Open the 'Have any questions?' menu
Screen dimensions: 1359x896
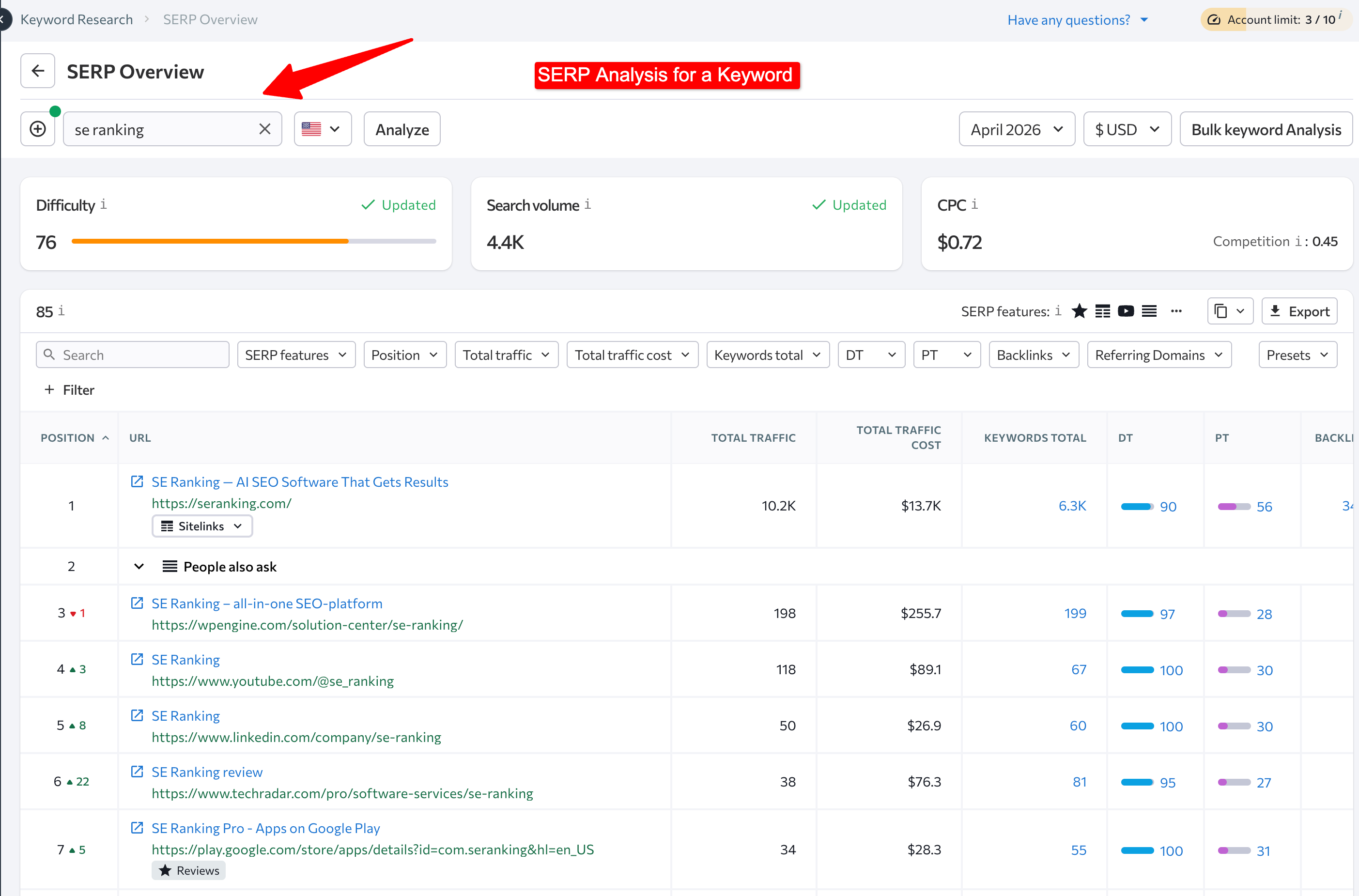pyautogui.click(x=1078, y=20)
